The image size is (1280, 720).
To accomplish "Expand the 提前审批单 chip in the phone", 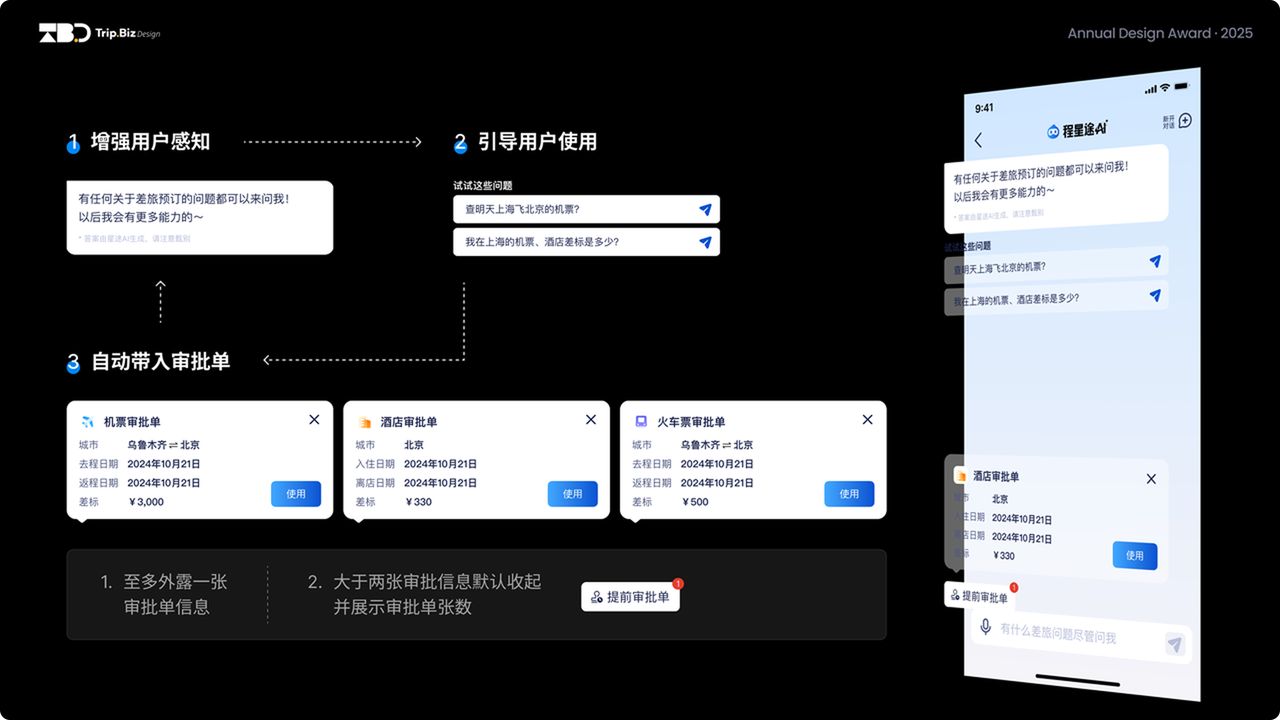I will pos(980,597).
